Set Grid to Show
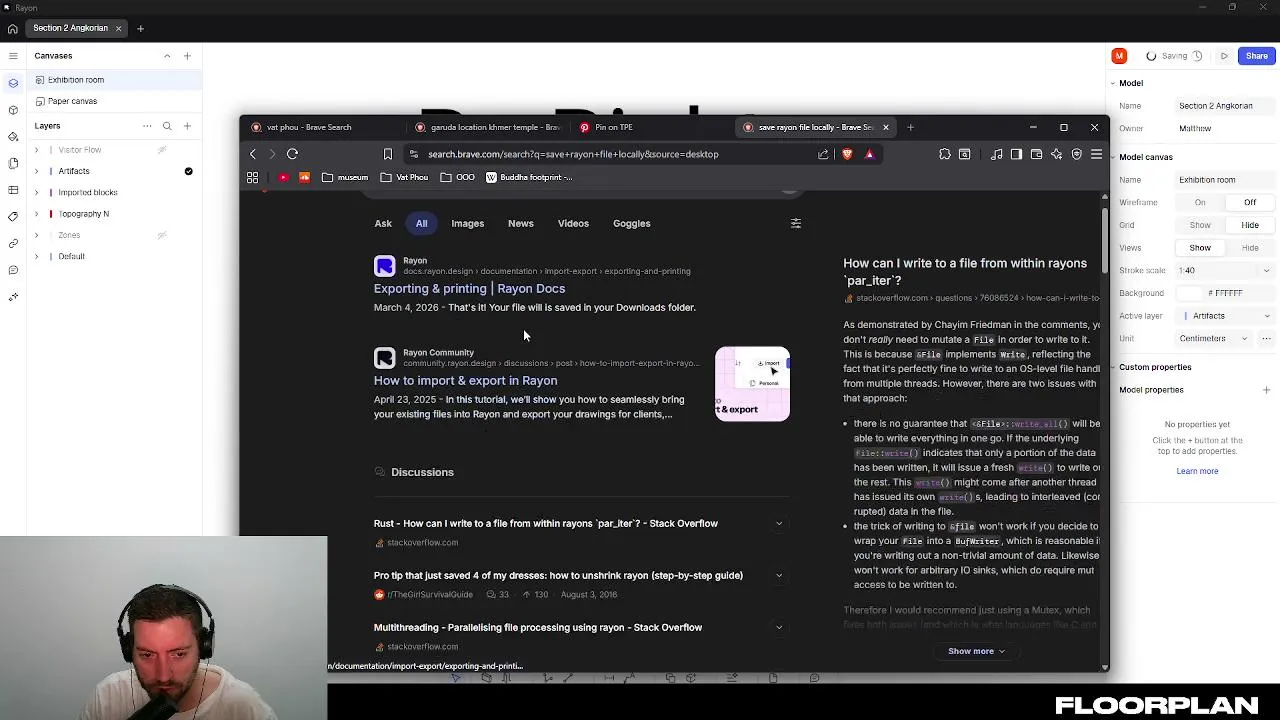 (x=1200, y=225)
